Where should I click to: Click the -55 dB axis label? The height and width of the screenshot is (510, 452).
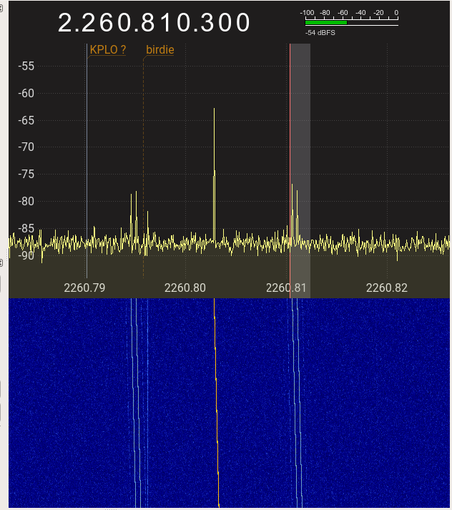26,66
